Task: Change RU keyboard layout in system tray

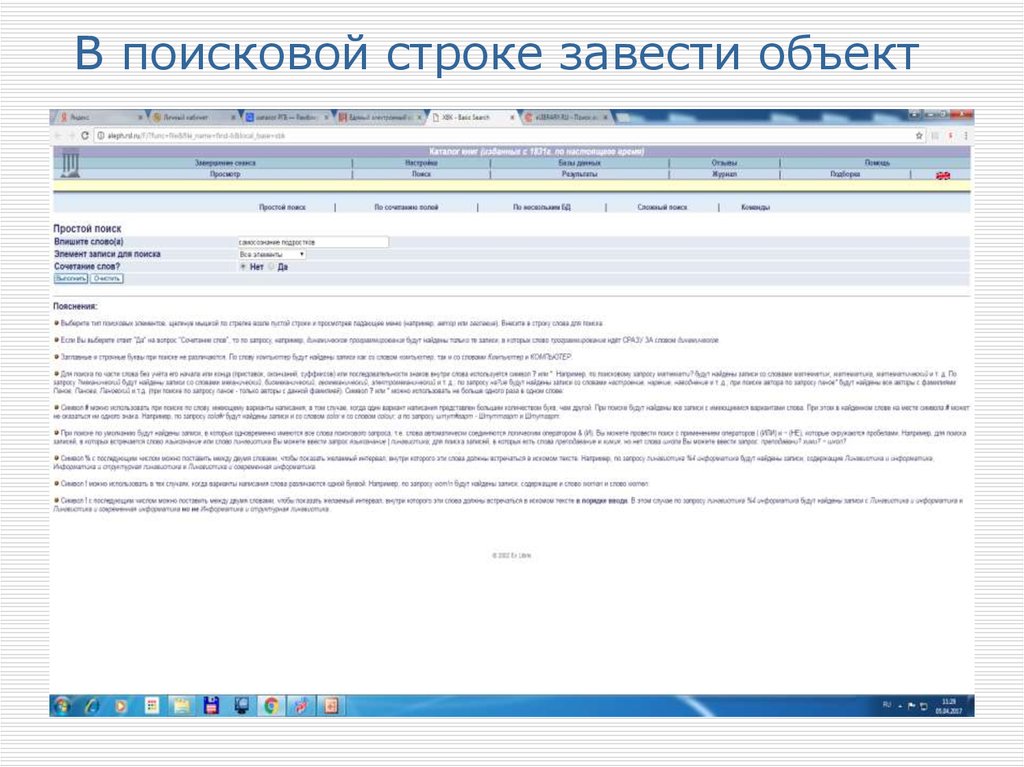Action: pos(887,704)
